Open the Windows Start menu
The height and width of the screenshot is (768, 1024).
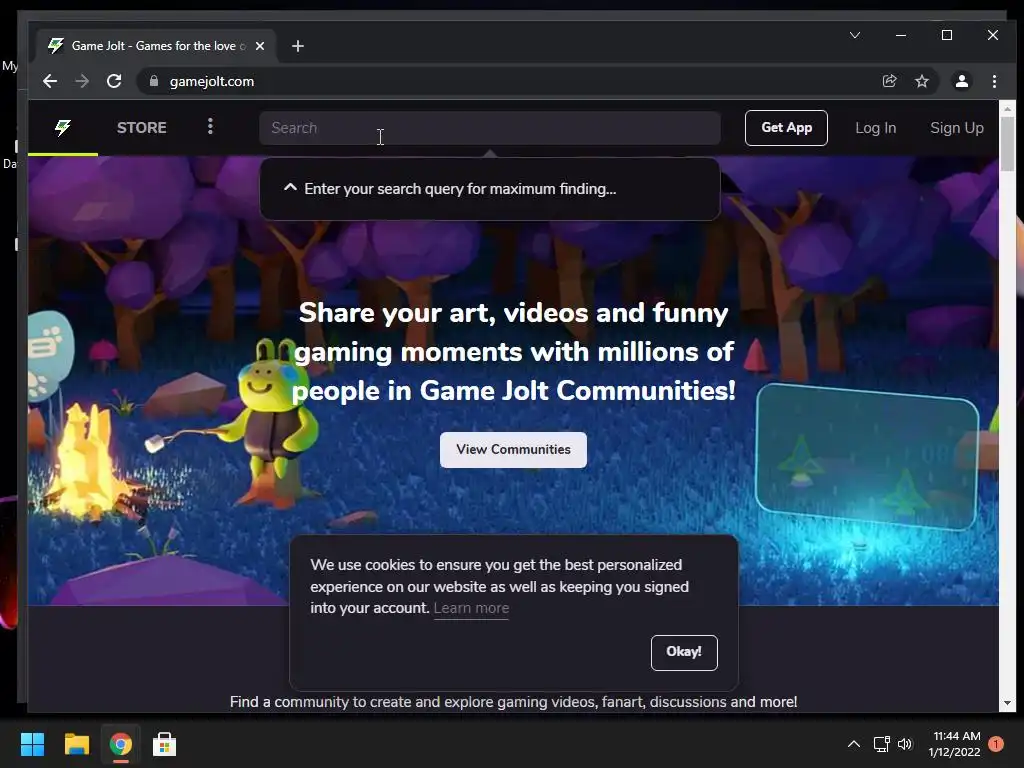[32, 744]
